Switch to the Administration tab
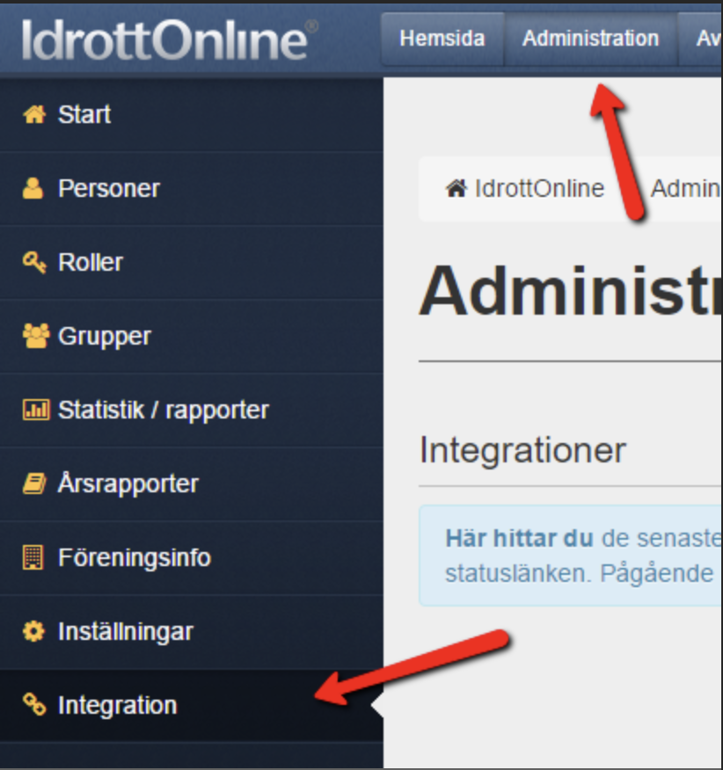 590,39
